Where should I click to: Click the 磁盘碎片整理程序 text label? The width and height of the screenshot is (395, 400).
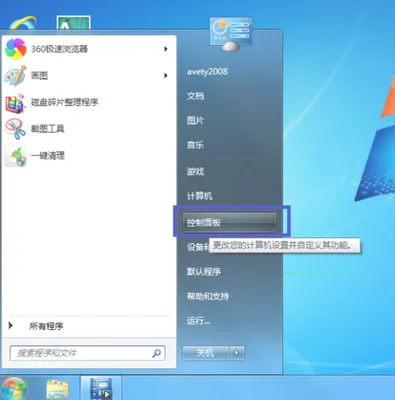pos(65,102)
